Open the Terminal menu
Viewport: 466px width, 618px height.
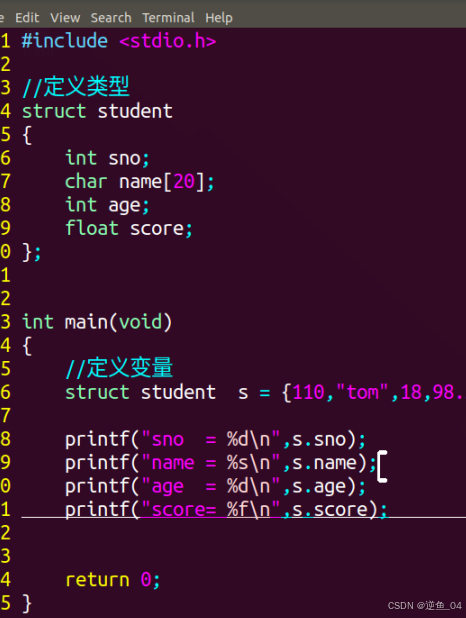tap(168, 18)
